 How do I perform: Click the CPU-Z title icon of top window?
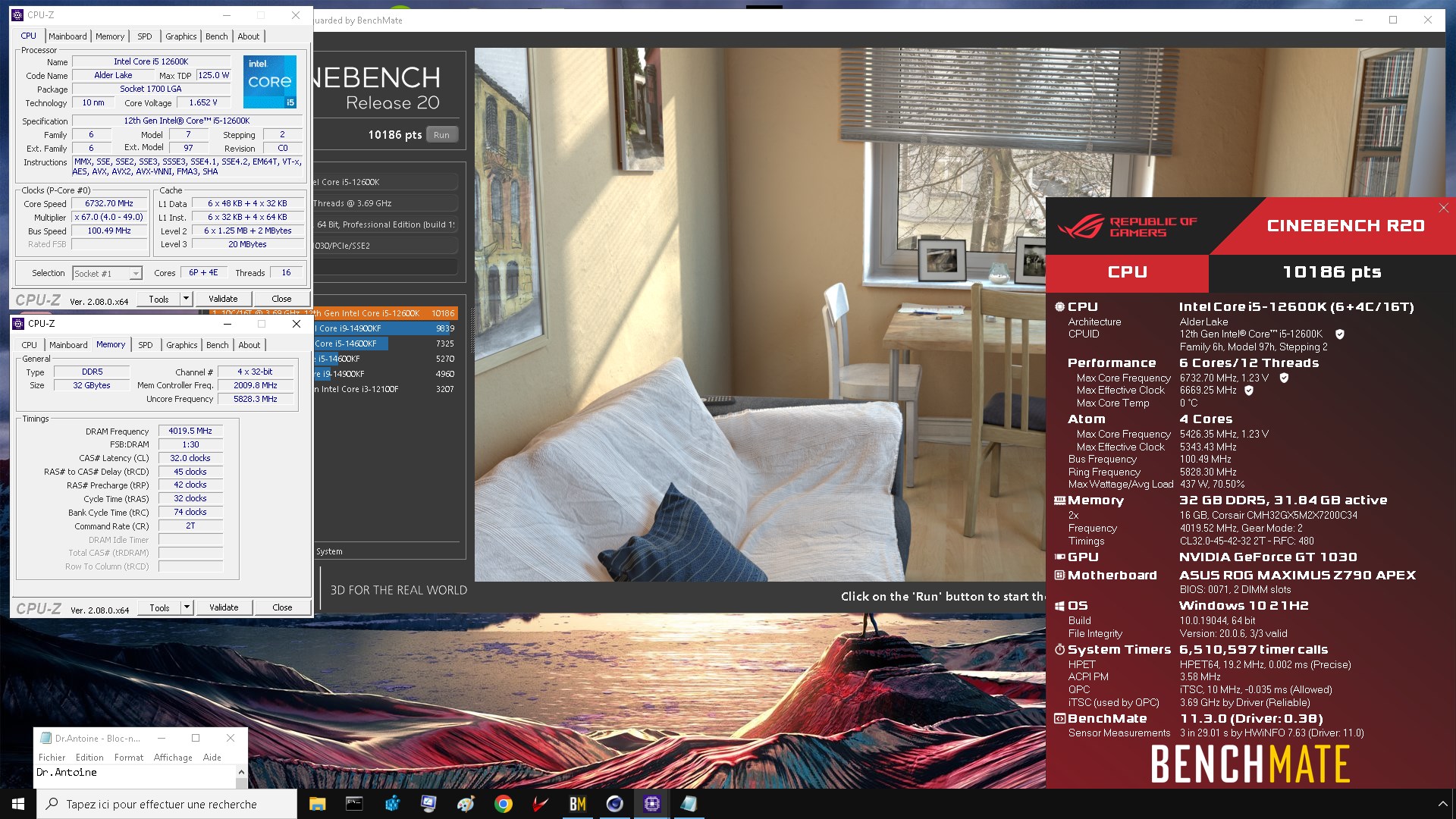click(x=17, y=14)
